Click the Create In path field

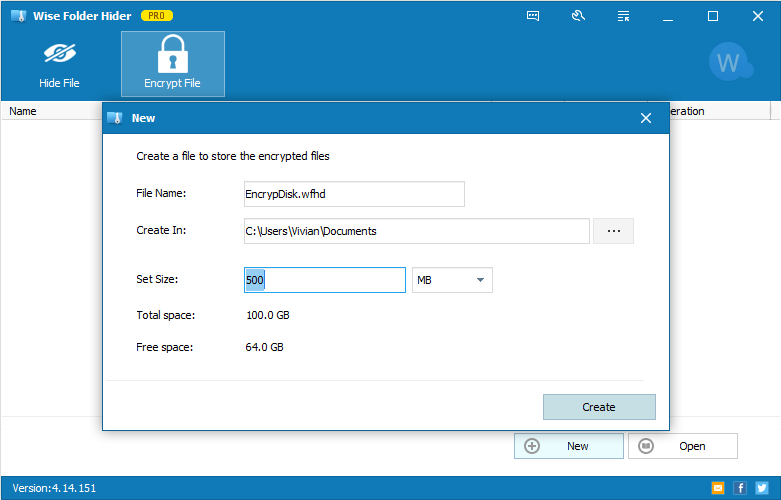click(417, 231)
